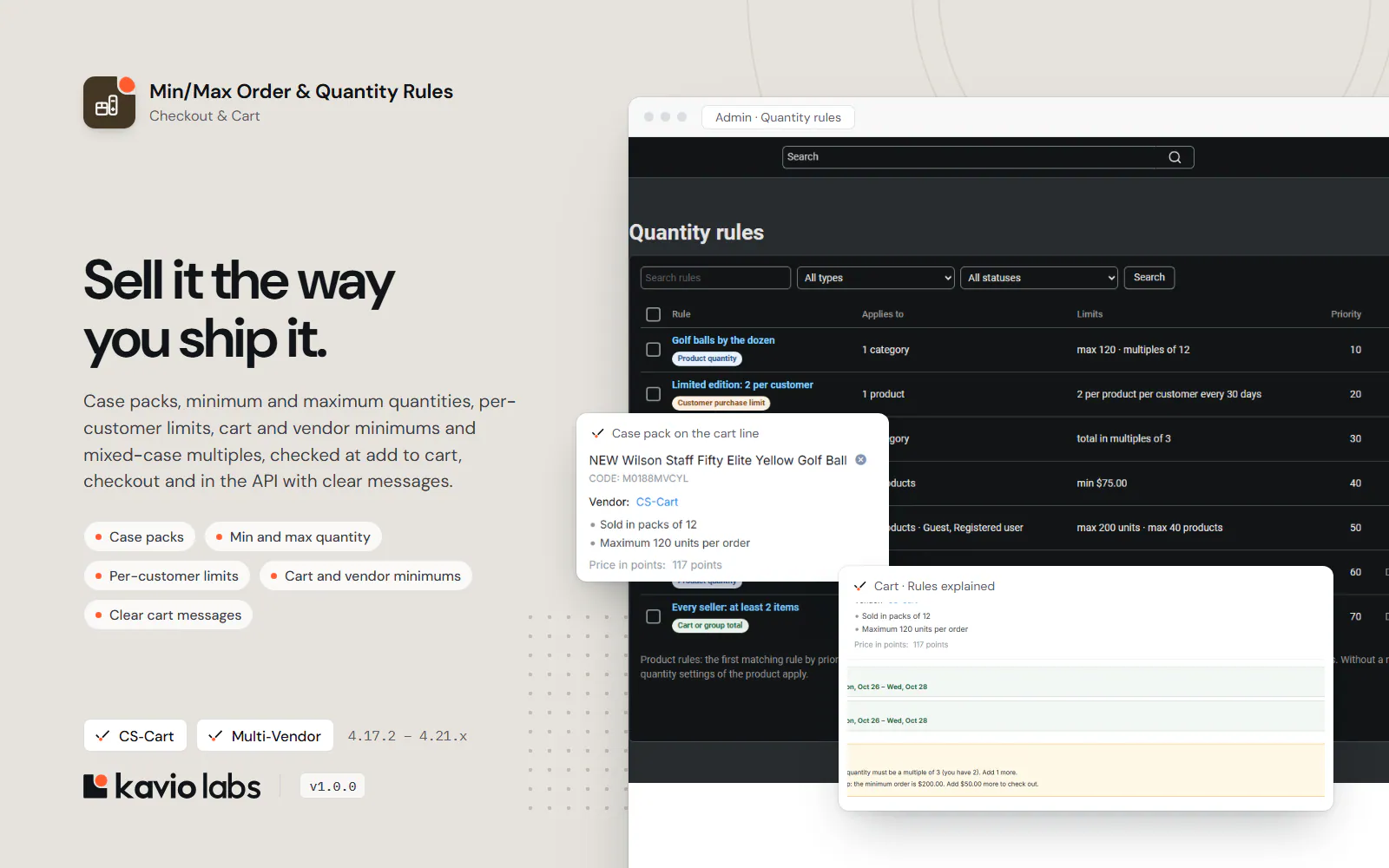The width and height of the screenshot is (1389, 868).
Task: Click the Applies to column header
Action: [x=882, y=314]
